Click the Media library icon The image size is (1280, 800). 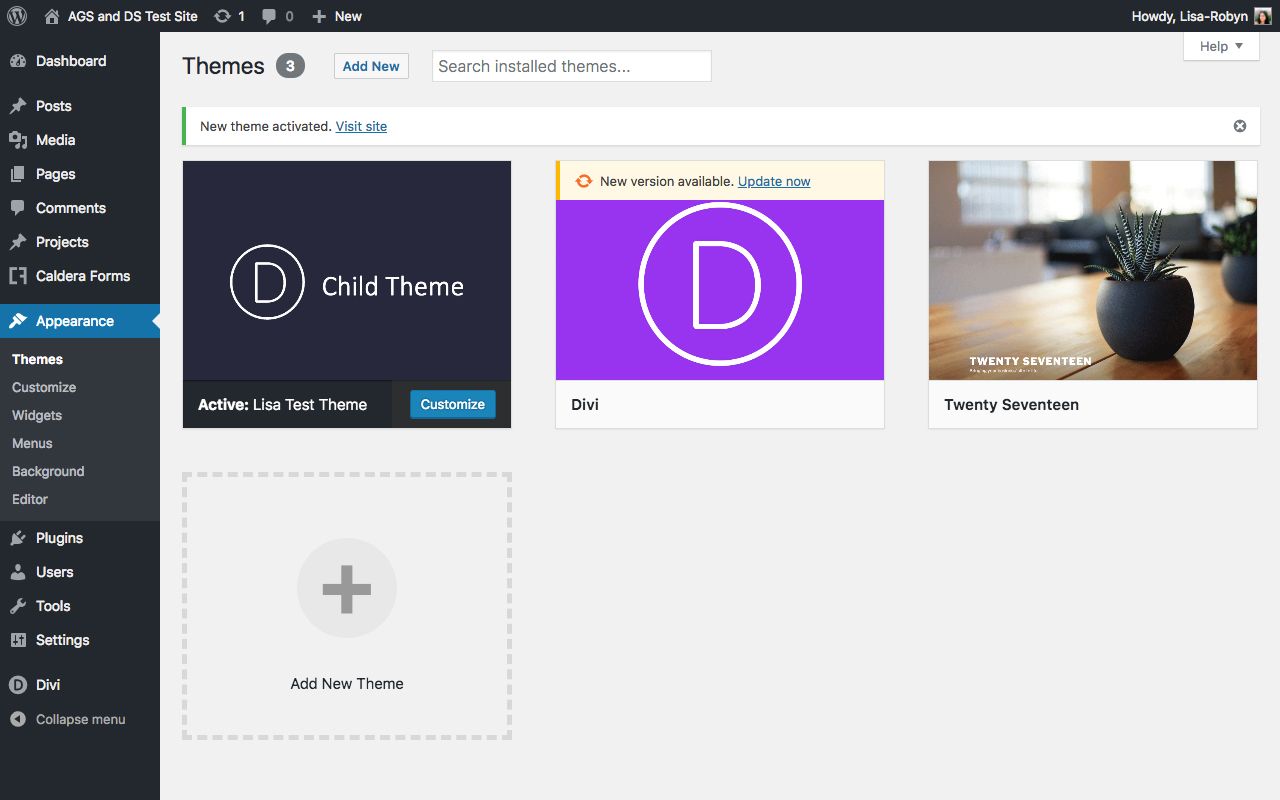(x=18, y=140)
